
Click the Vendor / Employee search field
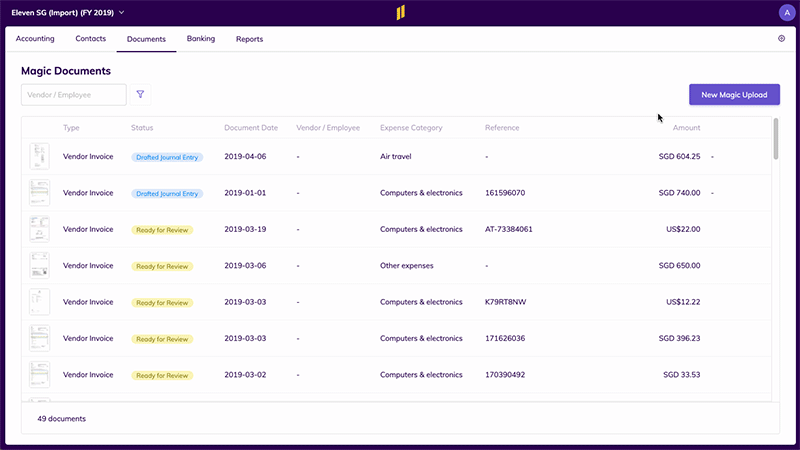pos(73,95)
